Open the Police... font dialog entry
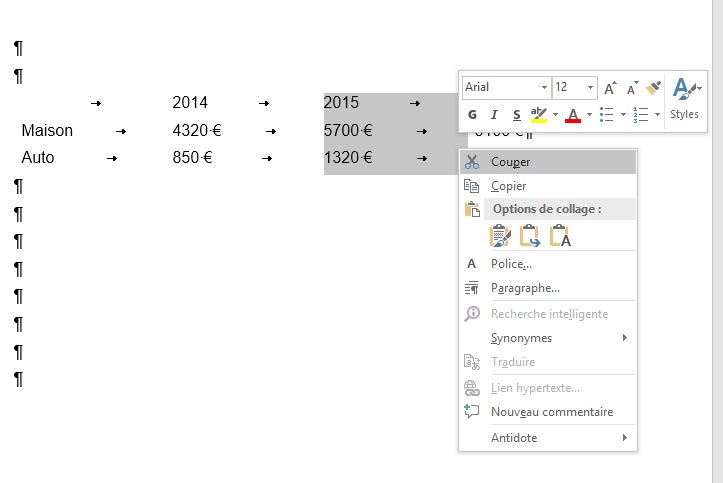This screenshot has height=483, width=723. tap(548, 264)
